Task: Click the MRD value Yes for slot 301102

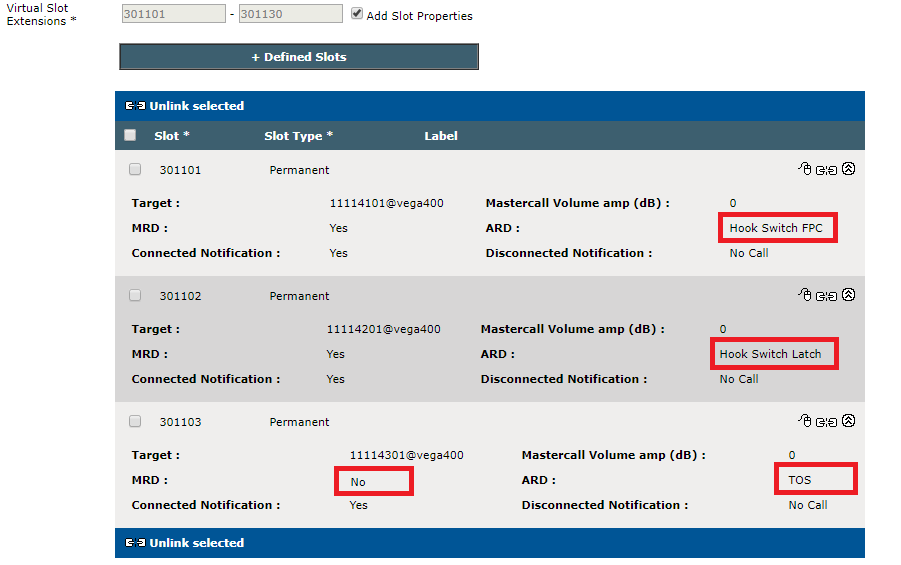Action: [336, 354]
